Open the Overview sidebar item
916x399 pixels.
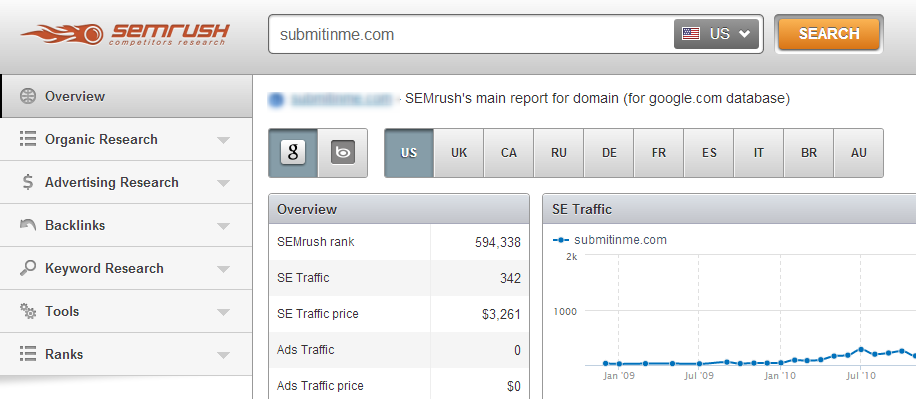coord(126,96)
